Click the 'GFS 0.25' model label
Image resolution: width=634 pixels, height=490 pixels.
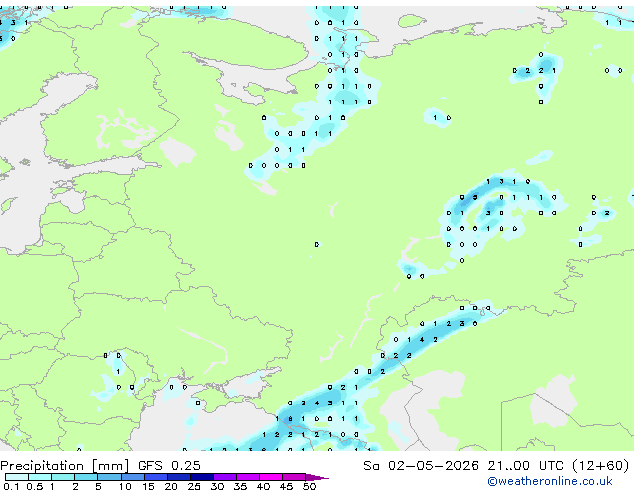pos(169,465)
